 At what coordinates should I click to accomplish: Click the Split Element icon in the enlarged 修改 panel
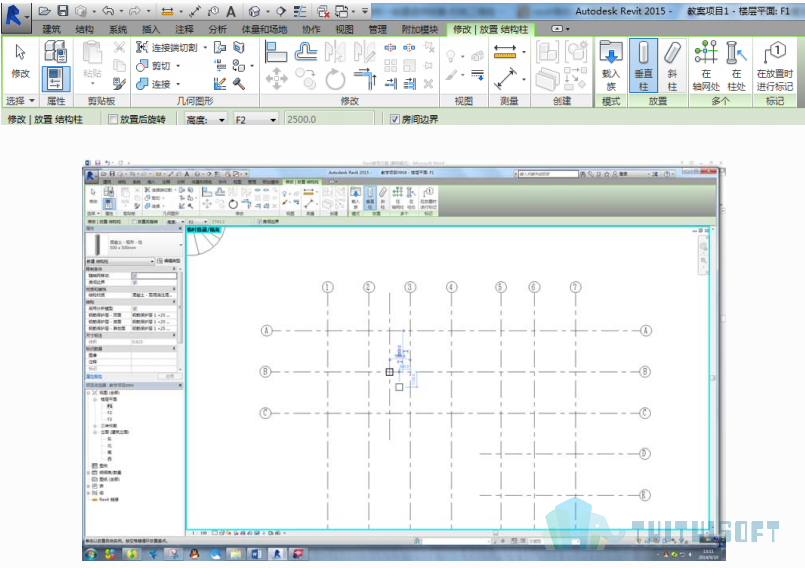point(390,48)
